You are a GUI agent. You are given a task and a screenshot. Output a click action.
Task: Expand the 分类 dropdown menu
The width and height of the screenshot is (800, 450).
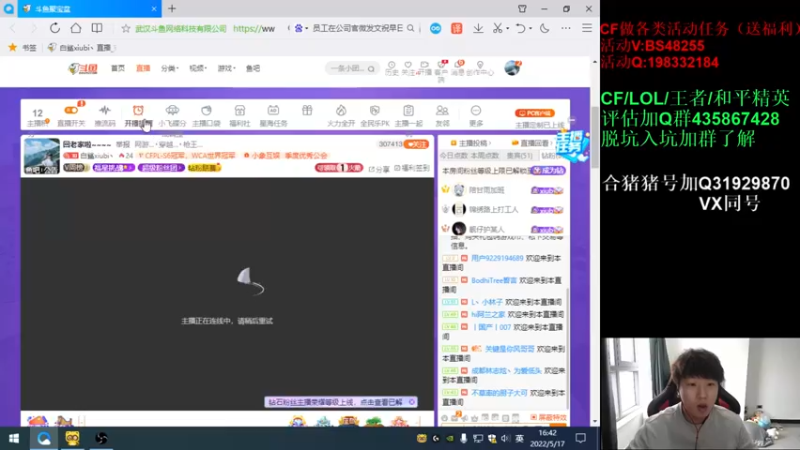point(169,68)
